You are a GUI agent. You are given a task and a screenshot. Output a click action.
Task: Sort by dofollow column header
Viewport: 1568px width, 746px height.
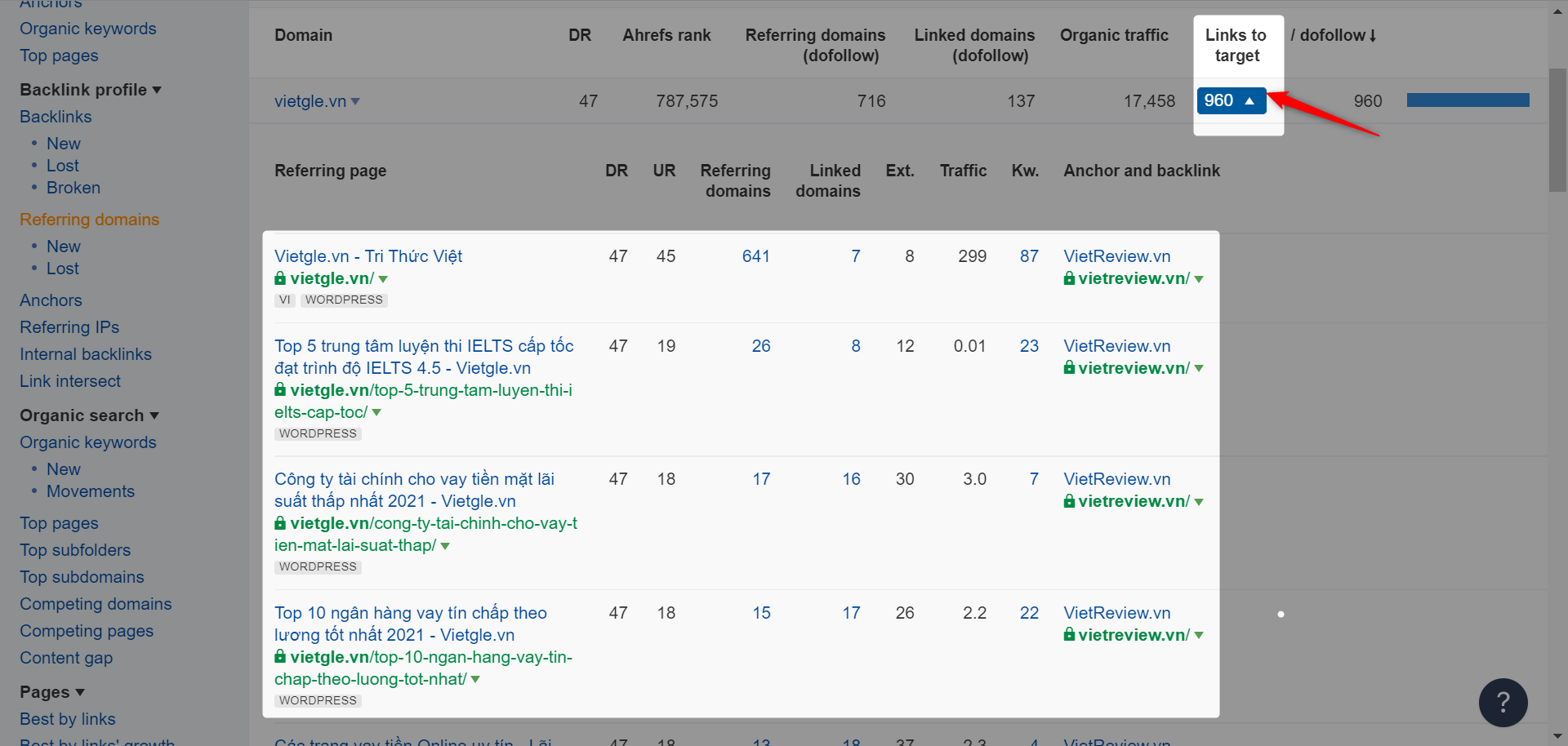click(x=1334, y=35)
